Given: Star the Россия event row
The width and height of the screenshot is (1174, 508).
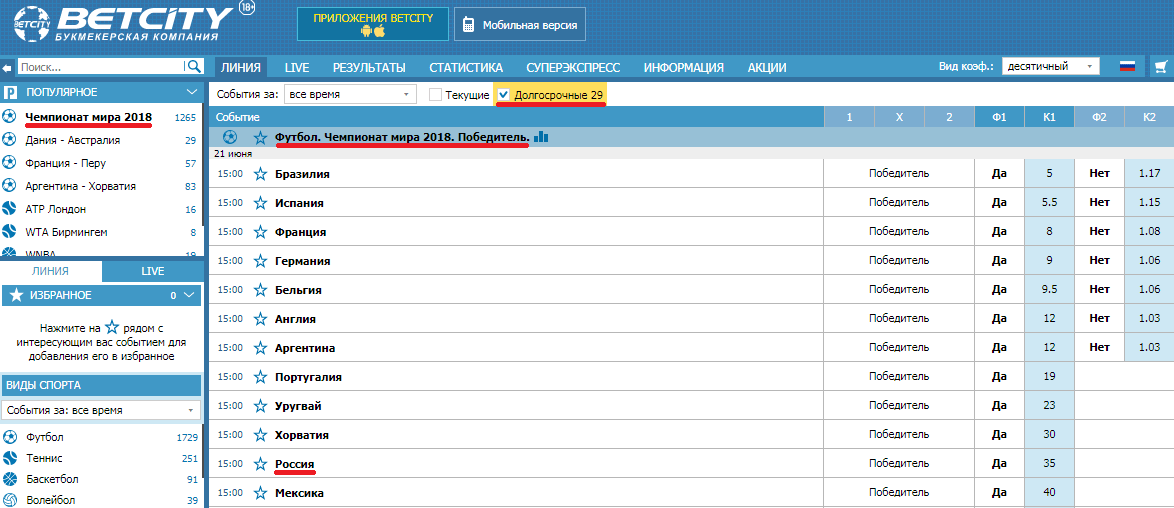Looking at the screenshot, I should tap(260, 464).
